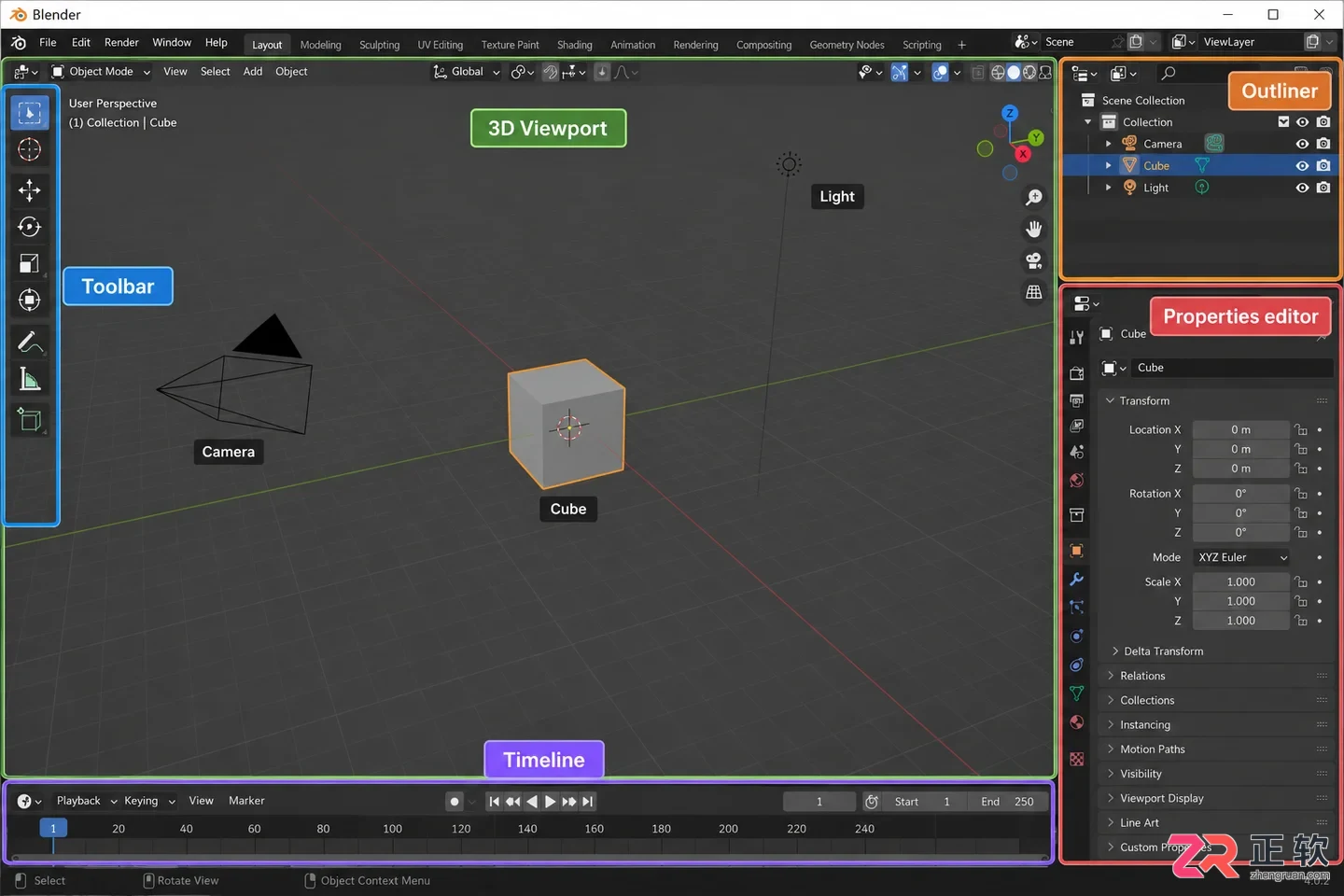
Task: Click the pan hand viewport gizmo
Action: click(1034, 230)
